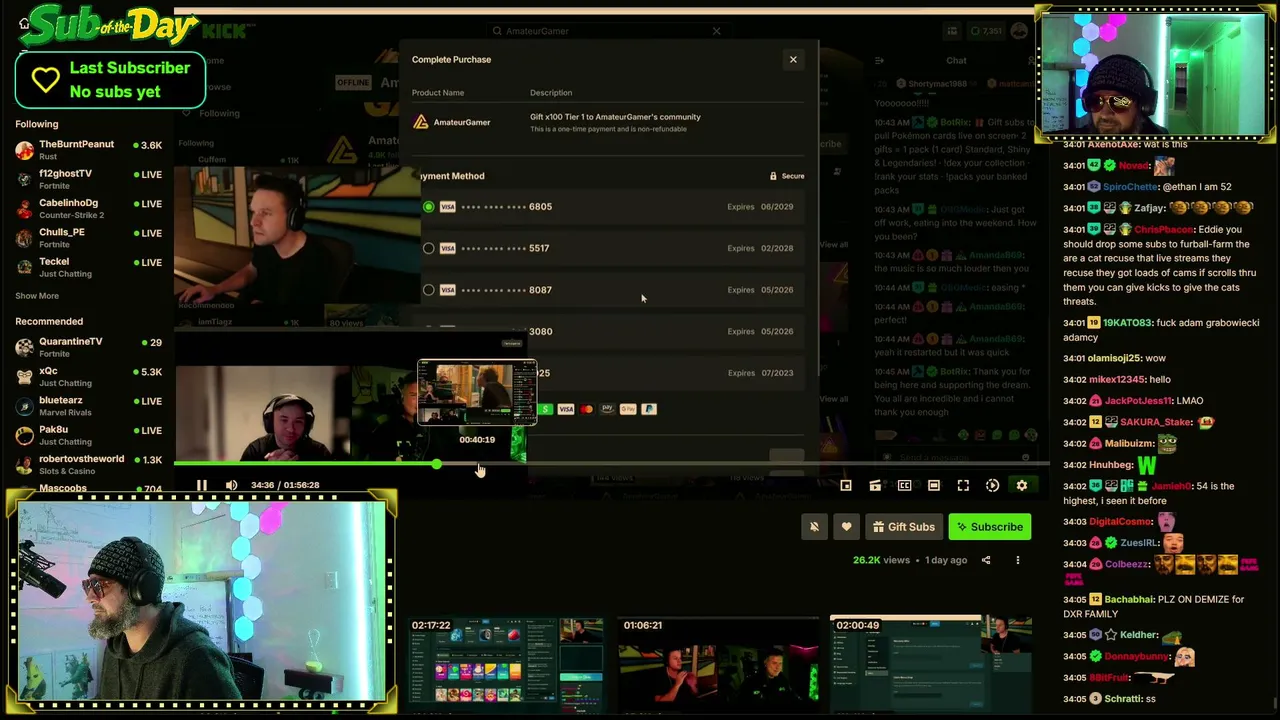
Task: Open f12ghostTV channel in sidebar
Action: point(88,179)
